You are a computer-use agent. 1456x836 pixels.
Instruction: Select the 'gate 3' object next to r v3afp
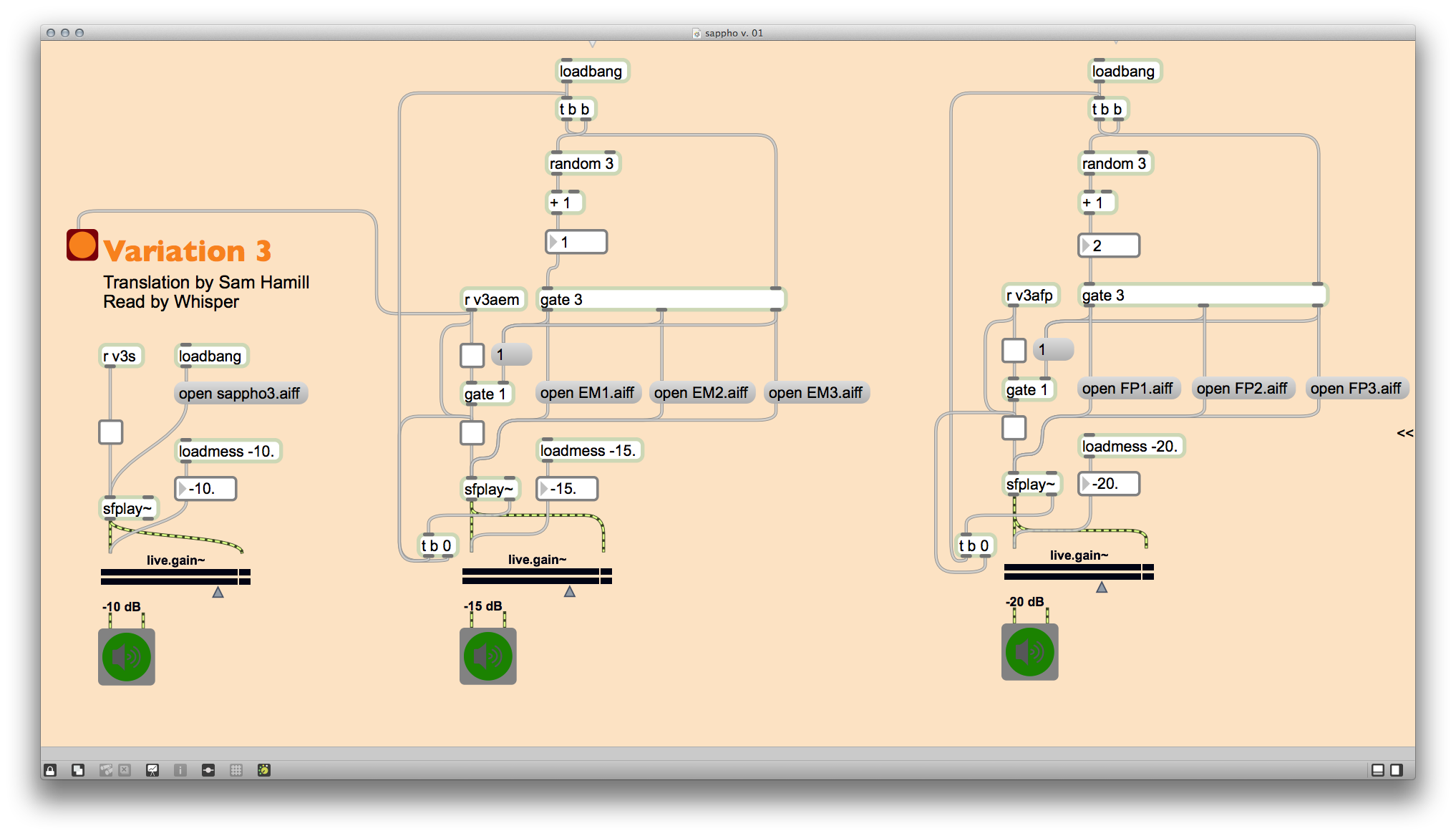tap(1203, 296)
